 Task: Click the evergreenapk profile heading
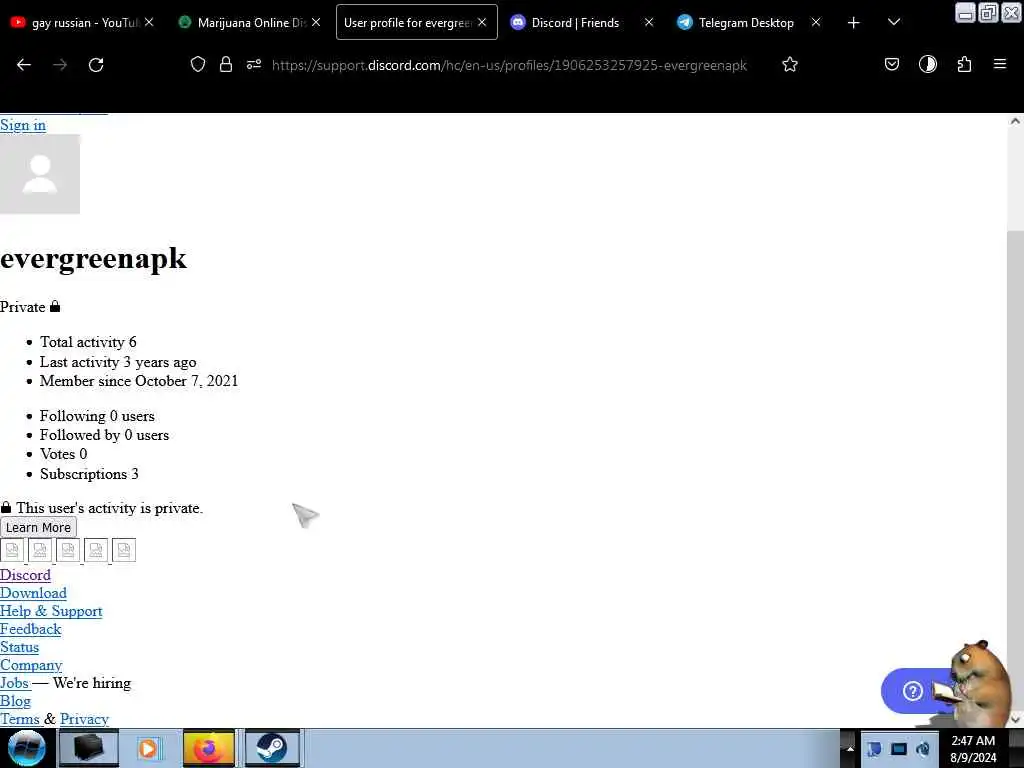[93, 259]
